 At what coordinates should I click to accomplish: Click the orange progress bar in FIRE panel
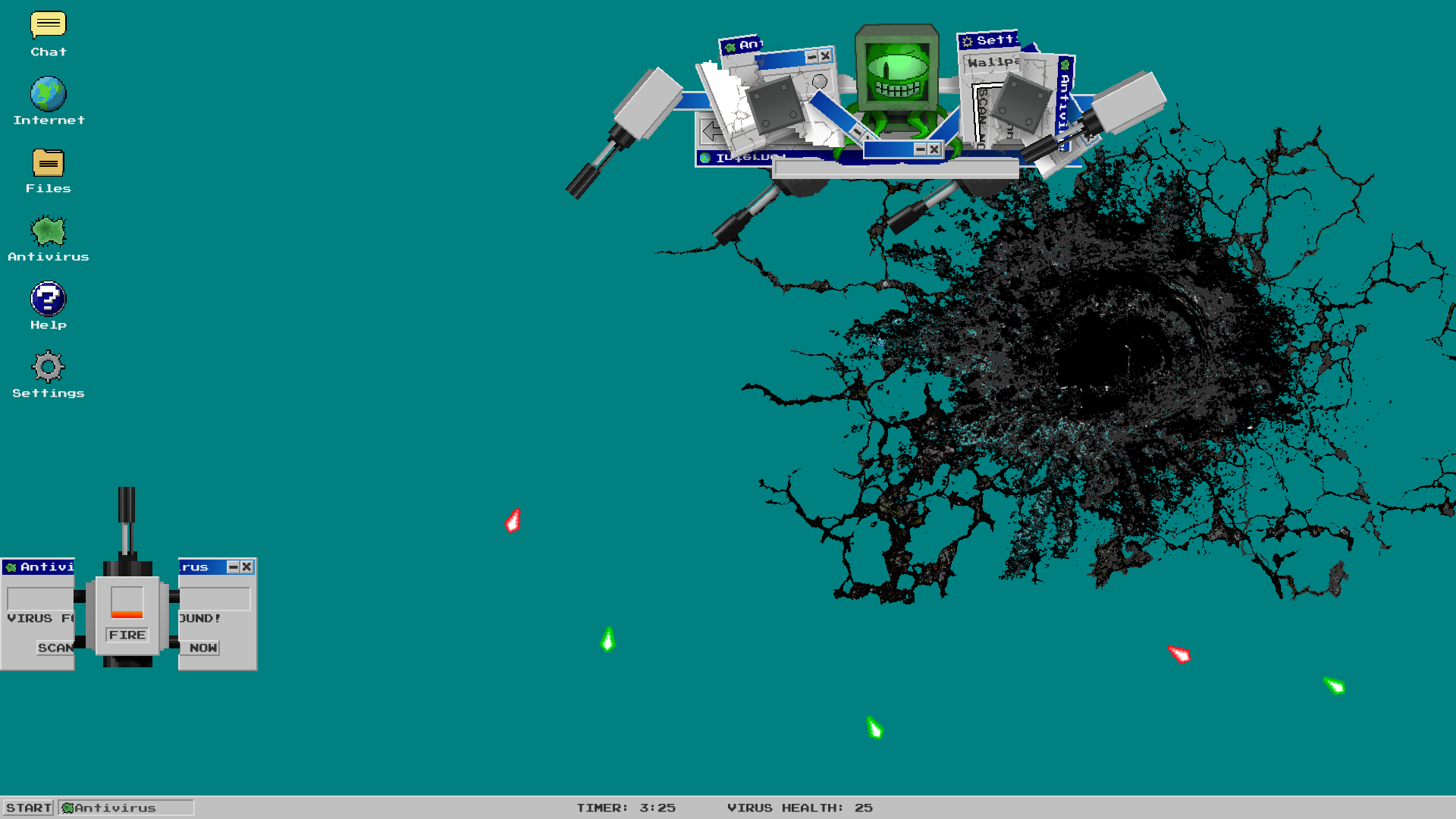coord(127,613)
